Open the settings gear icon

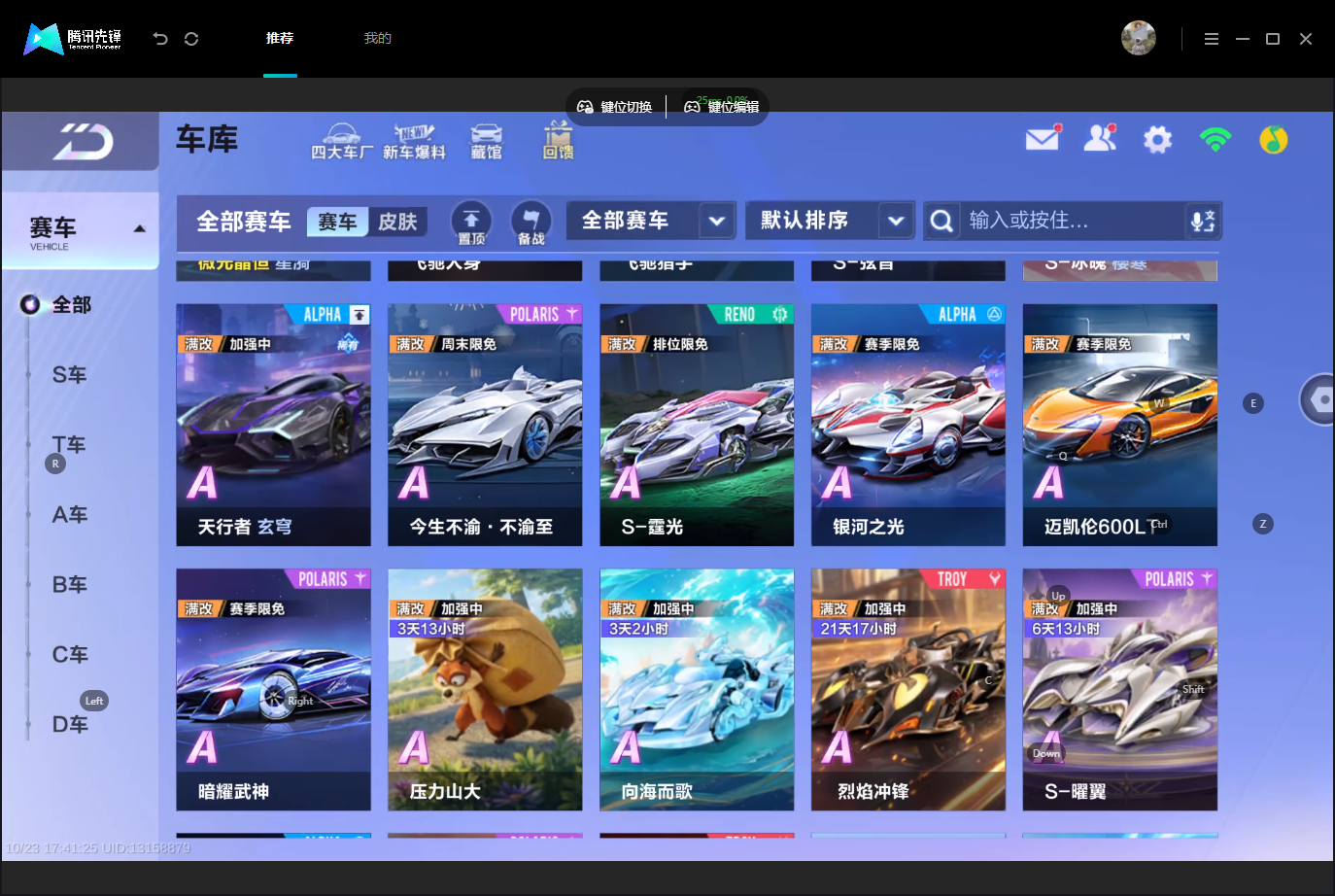[x=1157, y=140]
